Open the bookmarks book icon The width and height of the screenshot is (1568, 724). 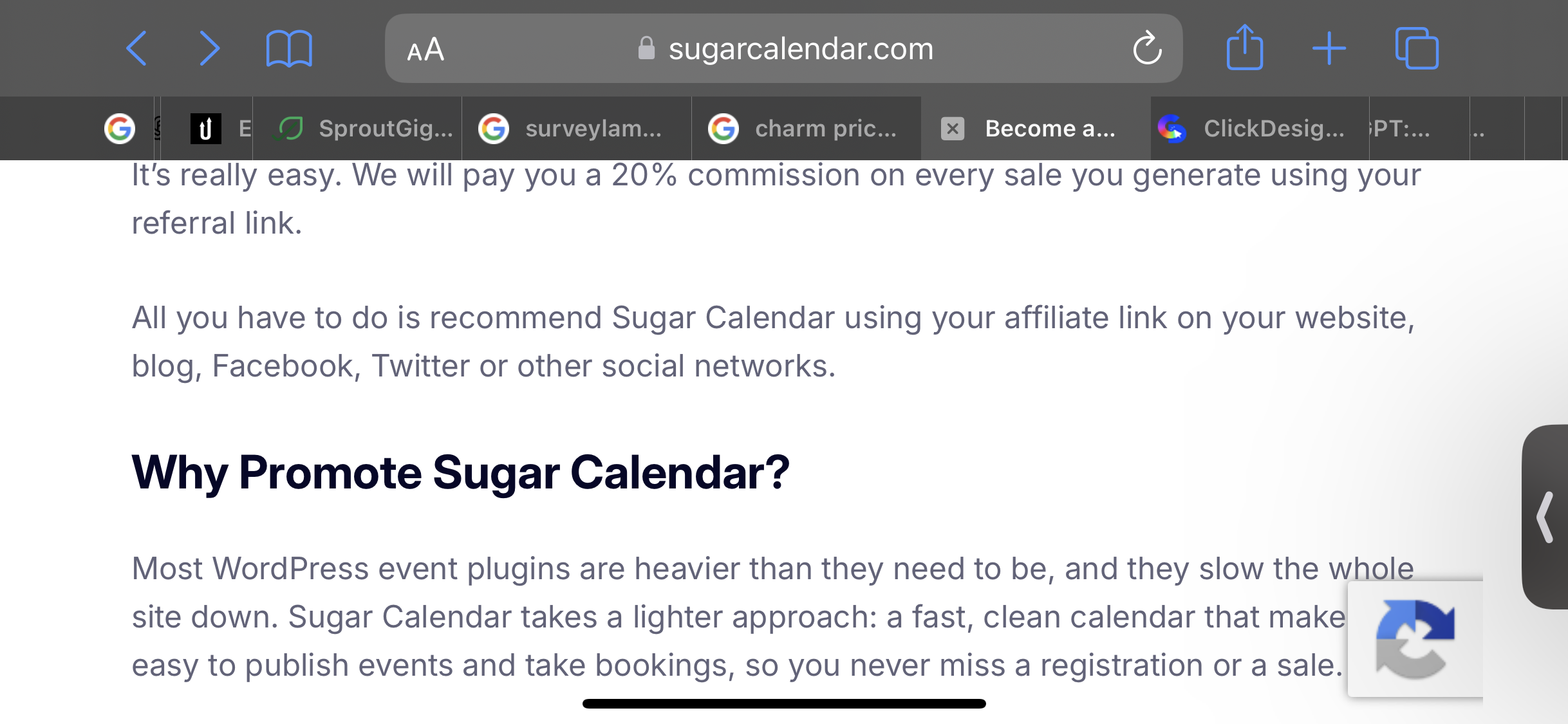pyautogui.click(x=289, y=48)
